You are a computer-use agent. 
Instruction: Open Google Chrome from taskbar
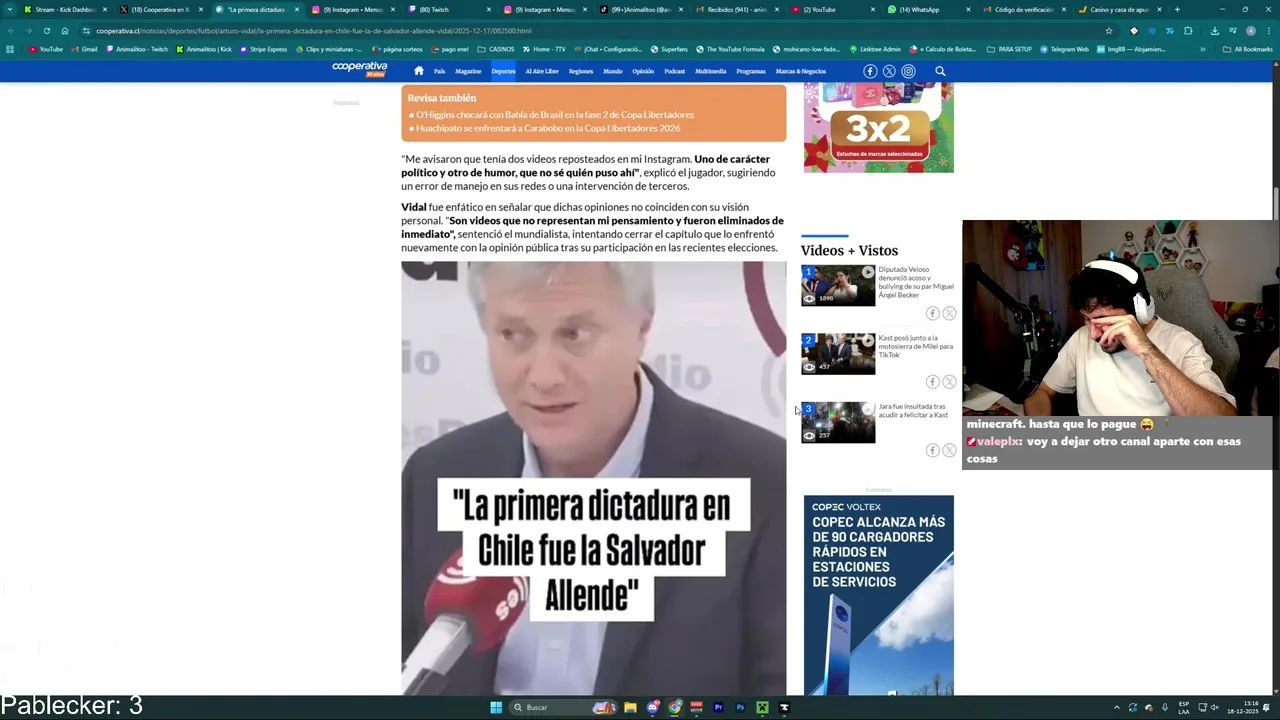click(675, 707)
